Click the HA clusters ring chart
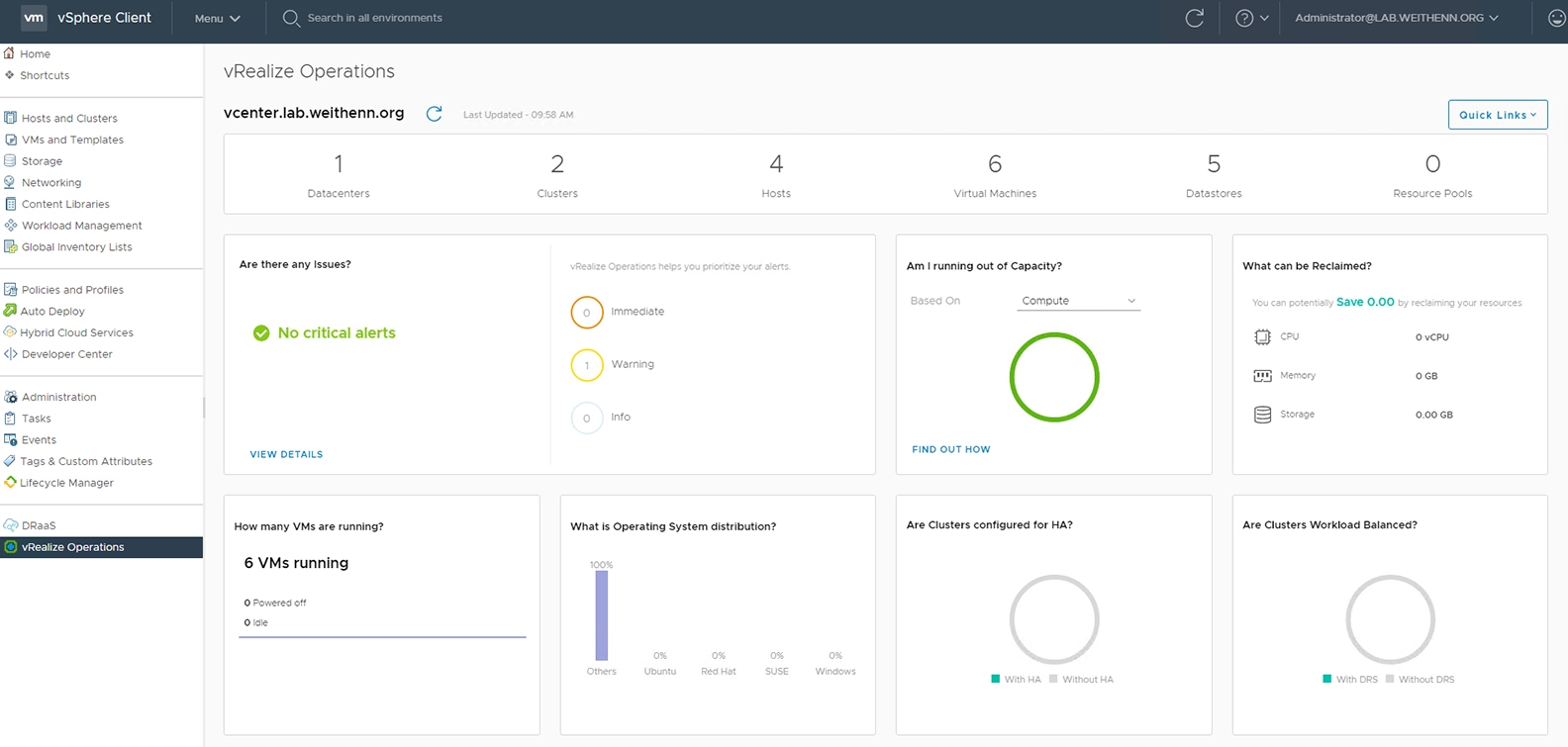1568x747 pixels. click(x=1054, y=619)
